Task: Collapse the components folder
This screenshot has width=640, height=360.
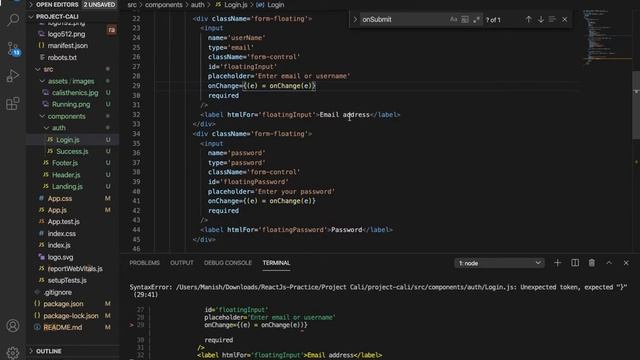Action: pos(73,116)
